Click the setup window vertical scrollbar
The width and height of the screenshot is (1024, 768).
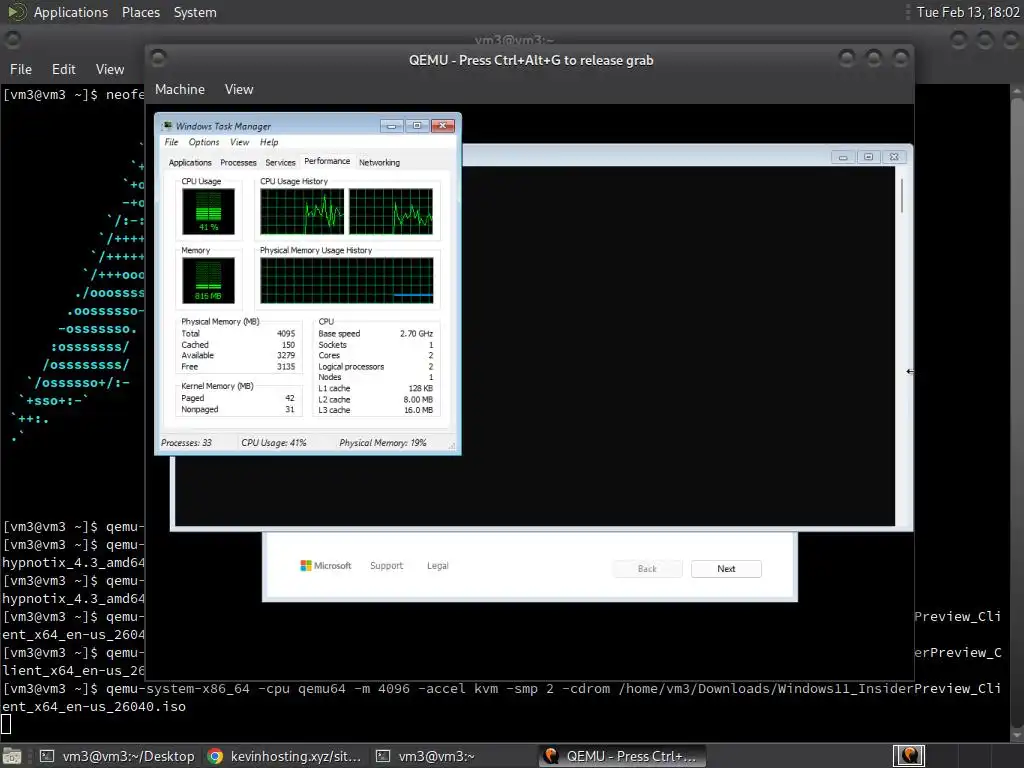901,195
